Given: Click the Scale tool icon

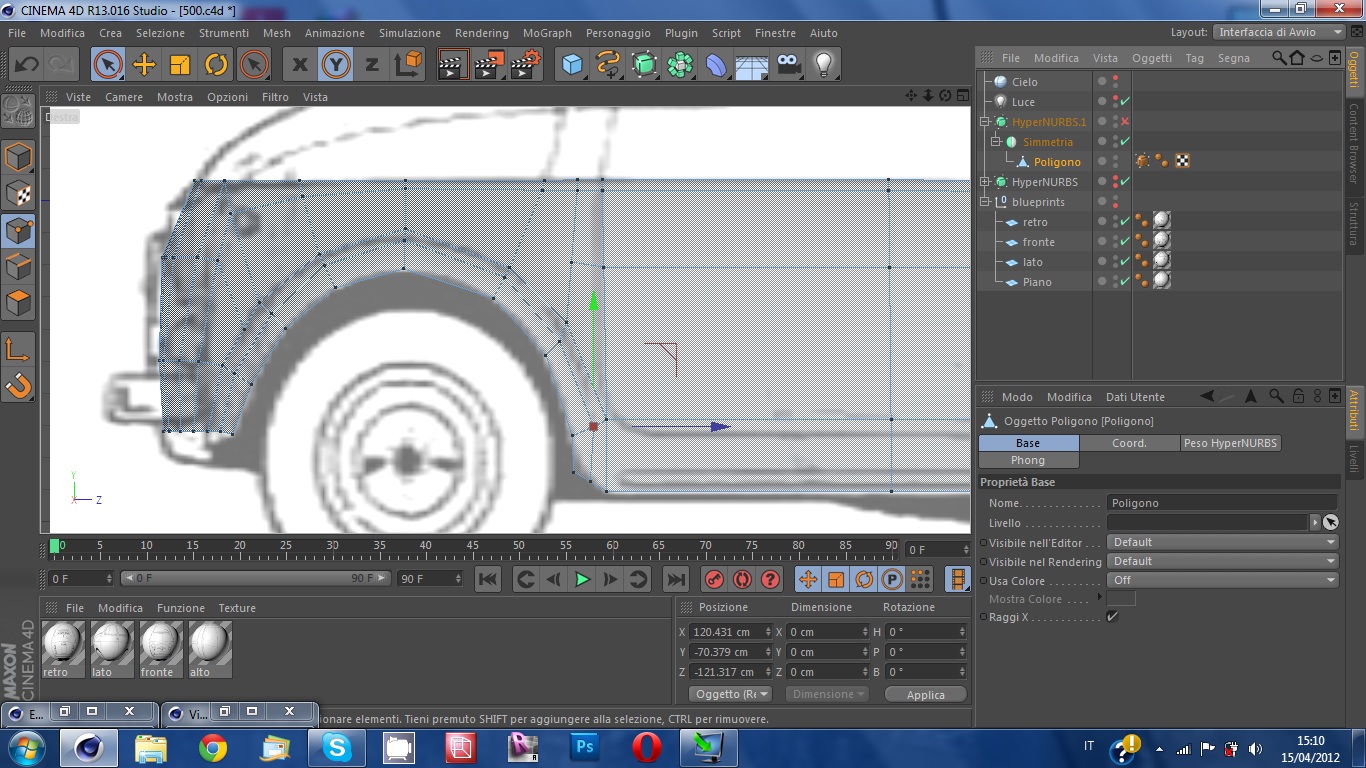Looking at the screenshot, I should pyautogui.click(x=180, y=65).
